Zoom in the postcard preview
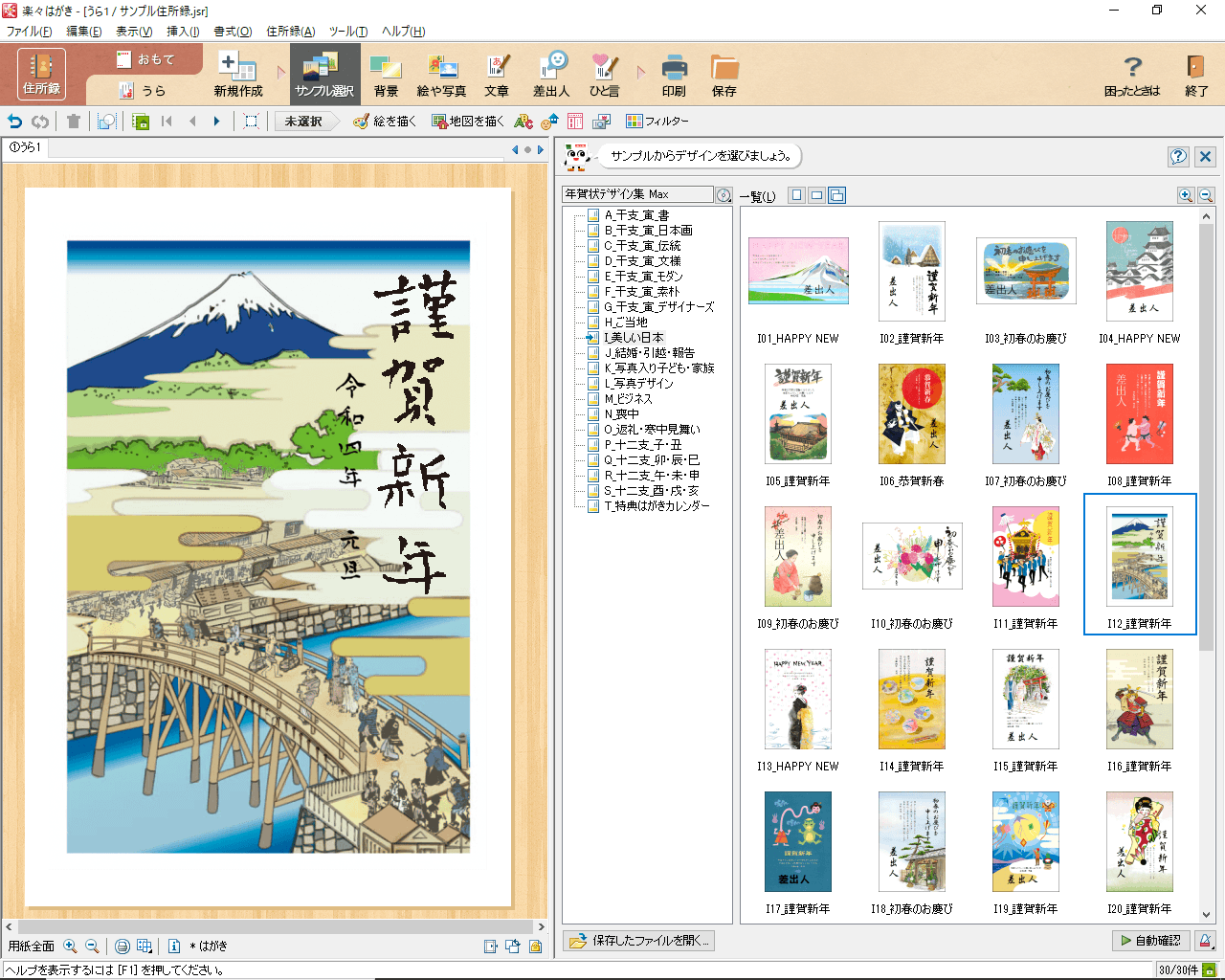 click(70, 947)
